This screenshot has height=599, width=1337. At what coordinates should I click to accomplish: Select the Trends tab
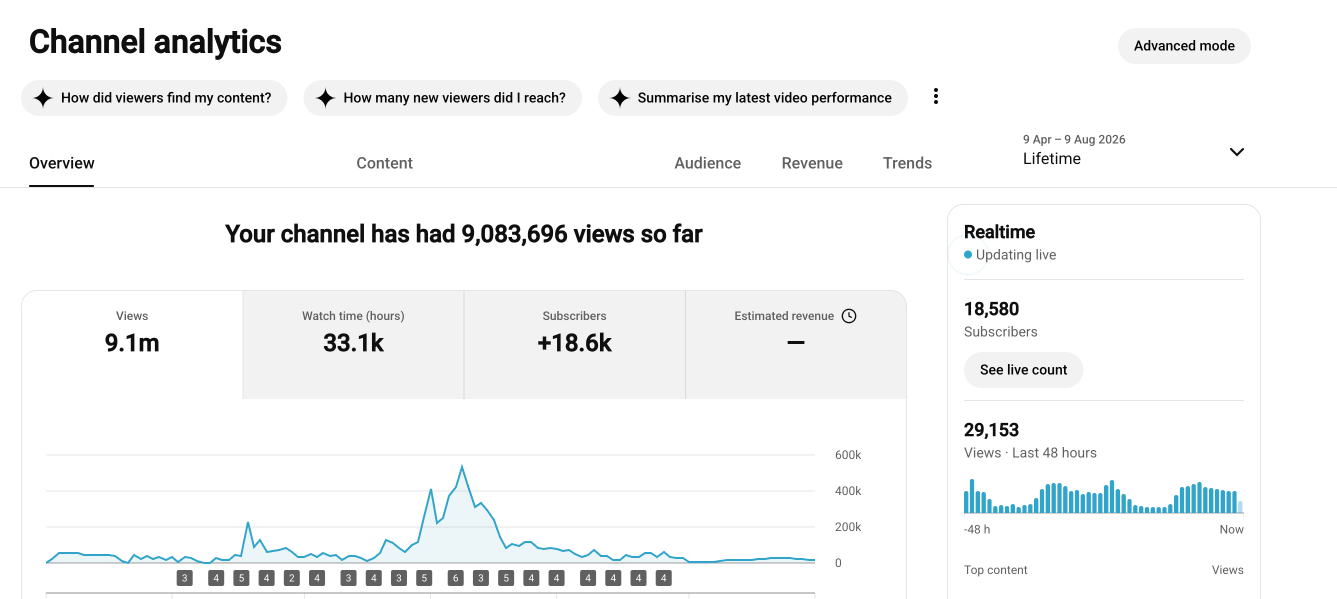coord(907,163)
